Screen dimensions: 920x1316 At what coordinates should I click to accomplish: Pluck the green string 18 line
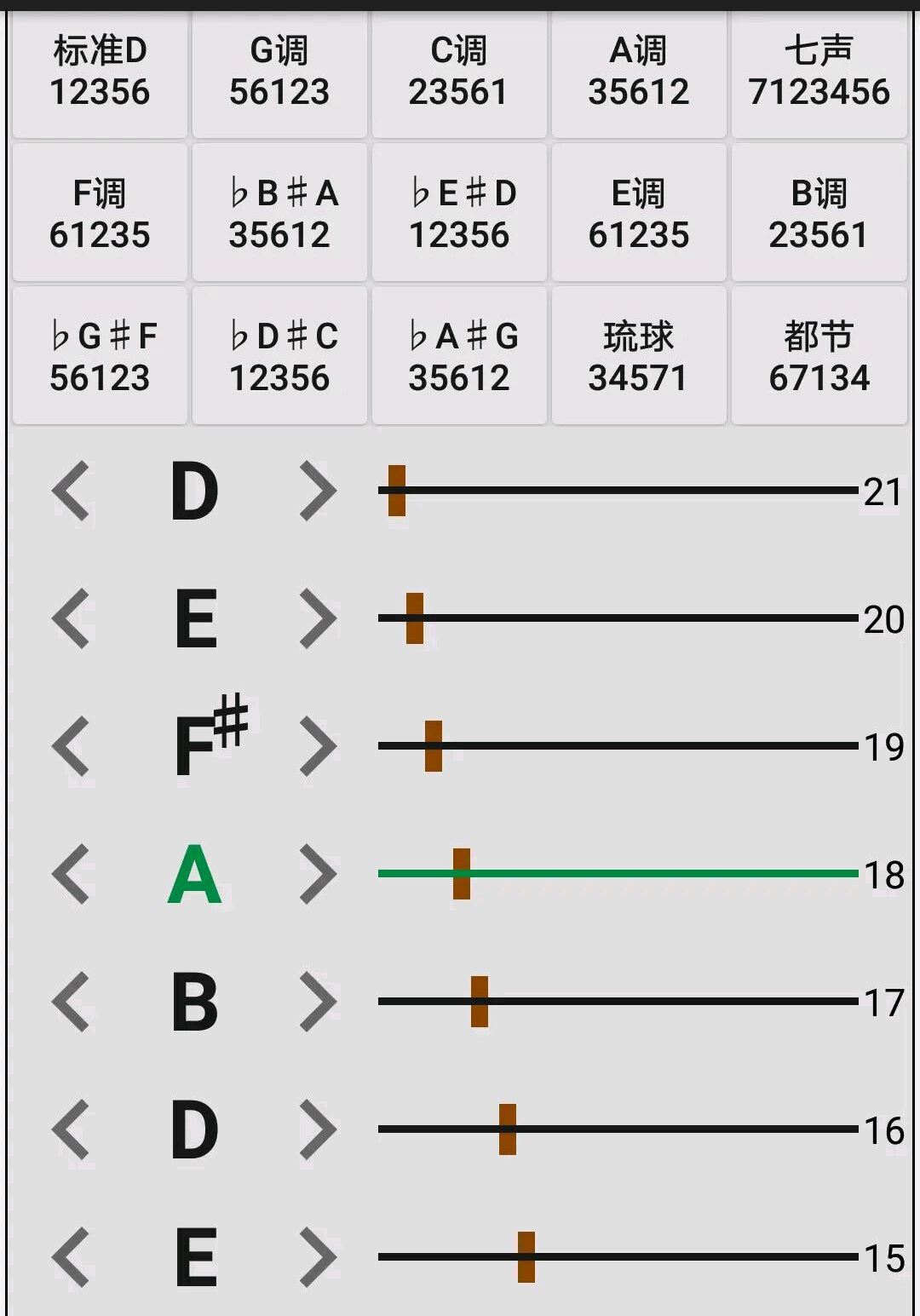pos(618,873)
